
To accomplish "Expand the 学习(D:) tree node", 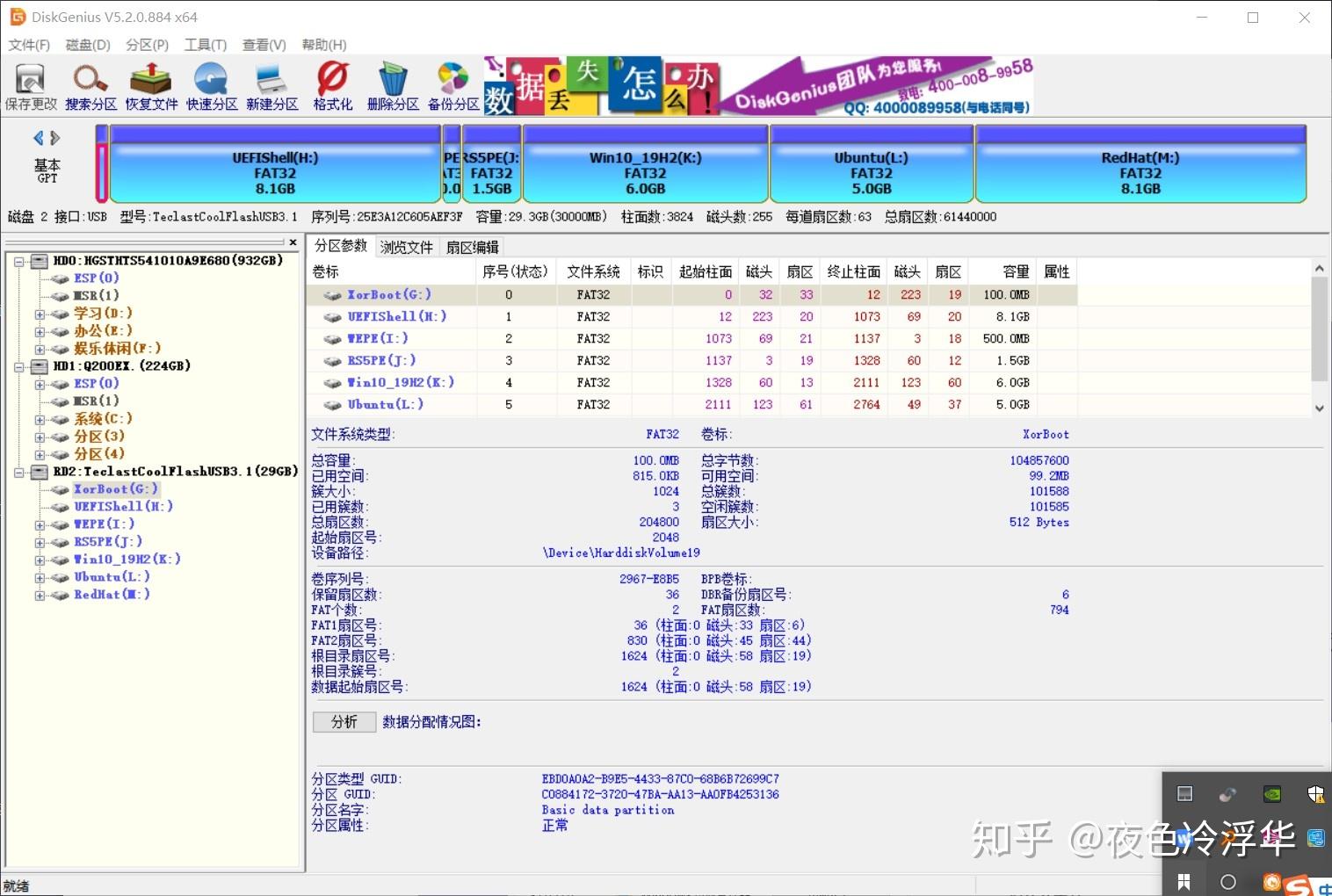I will 40,313.
